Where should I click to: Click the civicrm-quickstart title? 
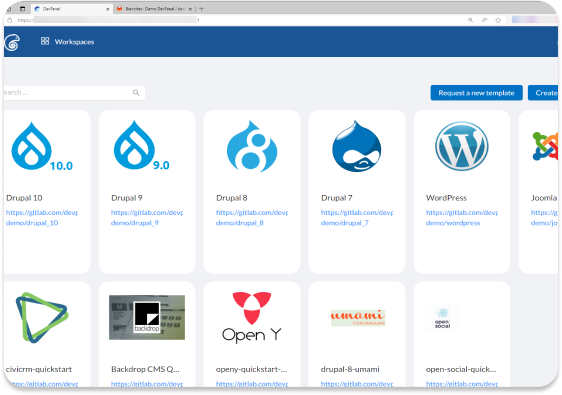[x=39, y=369]
